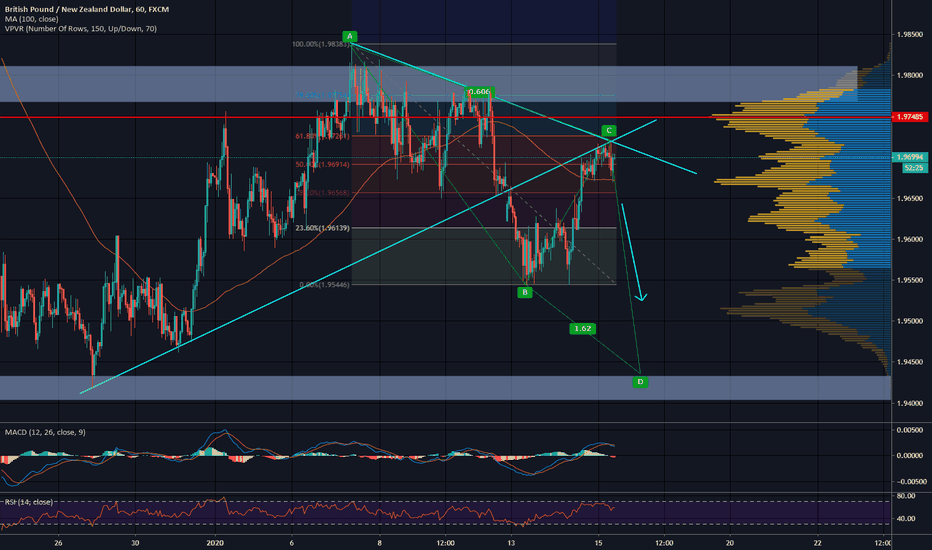Click the 100.00% Fibonacci level label
This screenshot has height=550, width=932.
320,44
